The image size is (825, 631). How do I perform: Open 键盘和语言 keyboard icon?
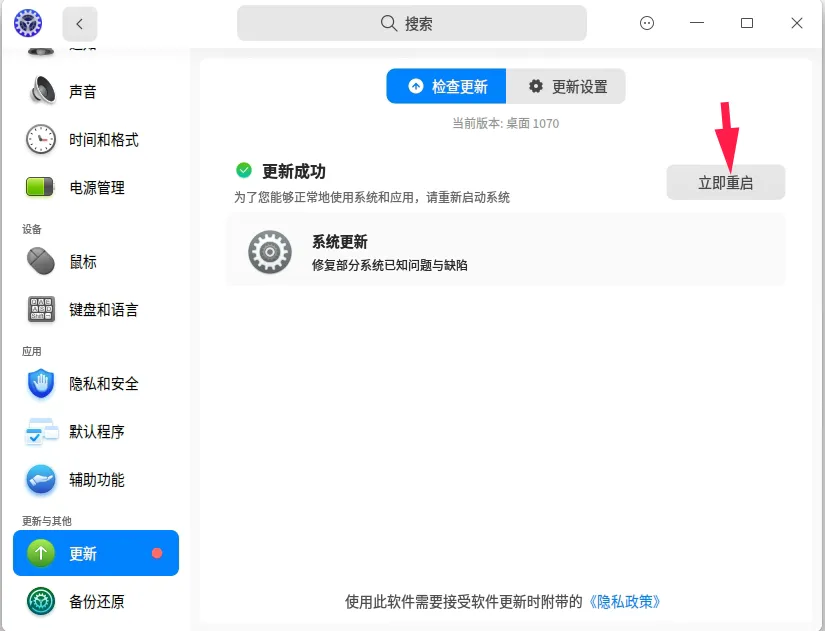[x=41, y=309]
